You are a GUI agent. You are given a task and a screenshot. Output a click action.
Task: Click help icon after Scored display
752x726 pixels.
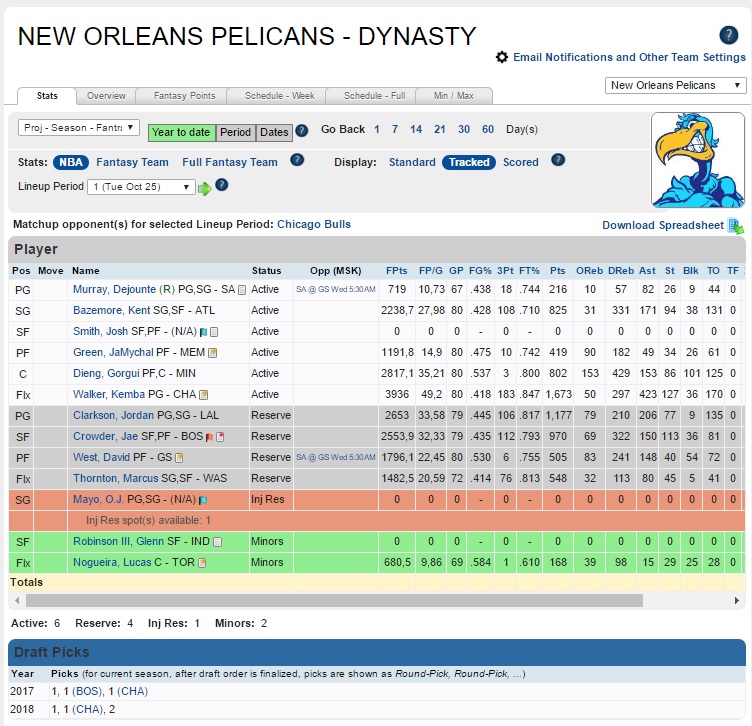[x=558, y=160]
